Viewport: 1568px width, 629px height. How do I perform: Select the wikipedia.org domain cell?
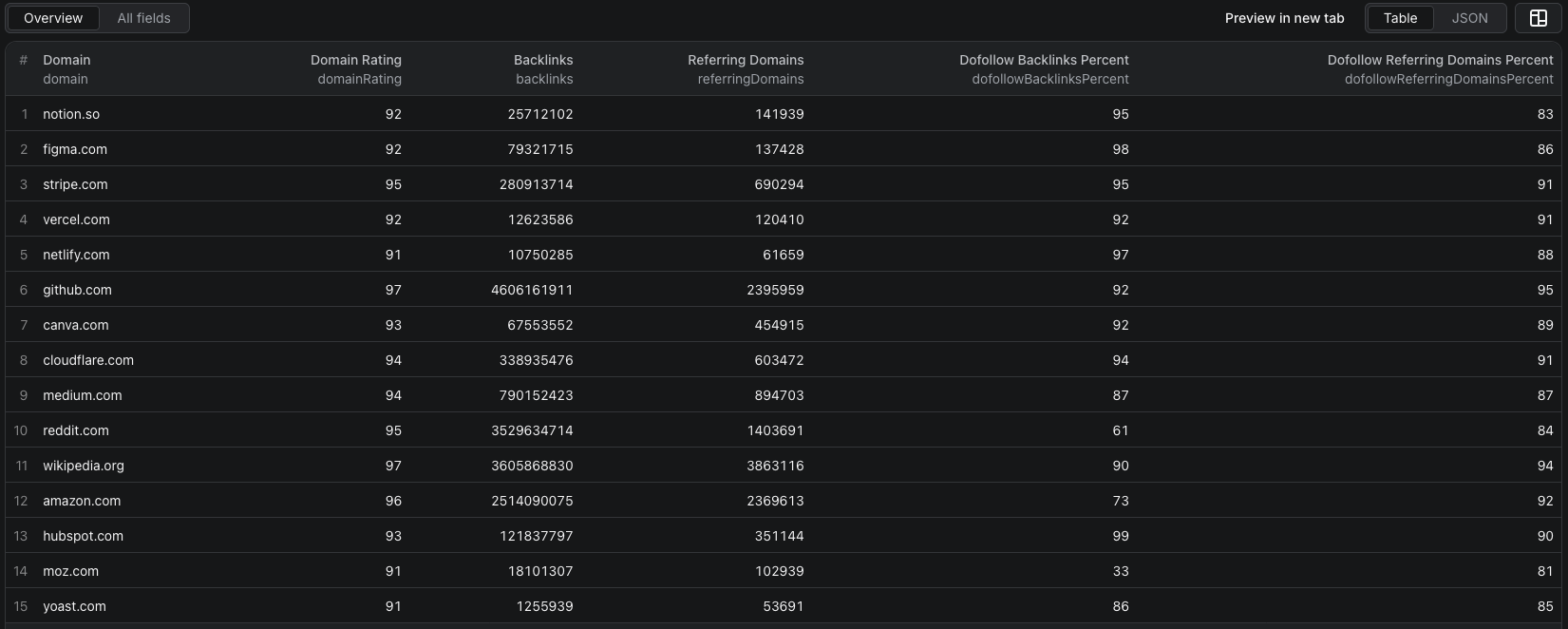click(x=84, y=466)
